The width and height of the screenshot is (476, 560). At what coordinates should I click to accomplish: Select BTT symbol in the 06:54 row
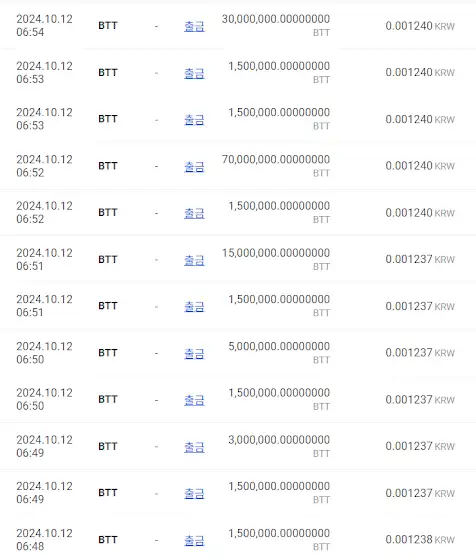(108, 26)
